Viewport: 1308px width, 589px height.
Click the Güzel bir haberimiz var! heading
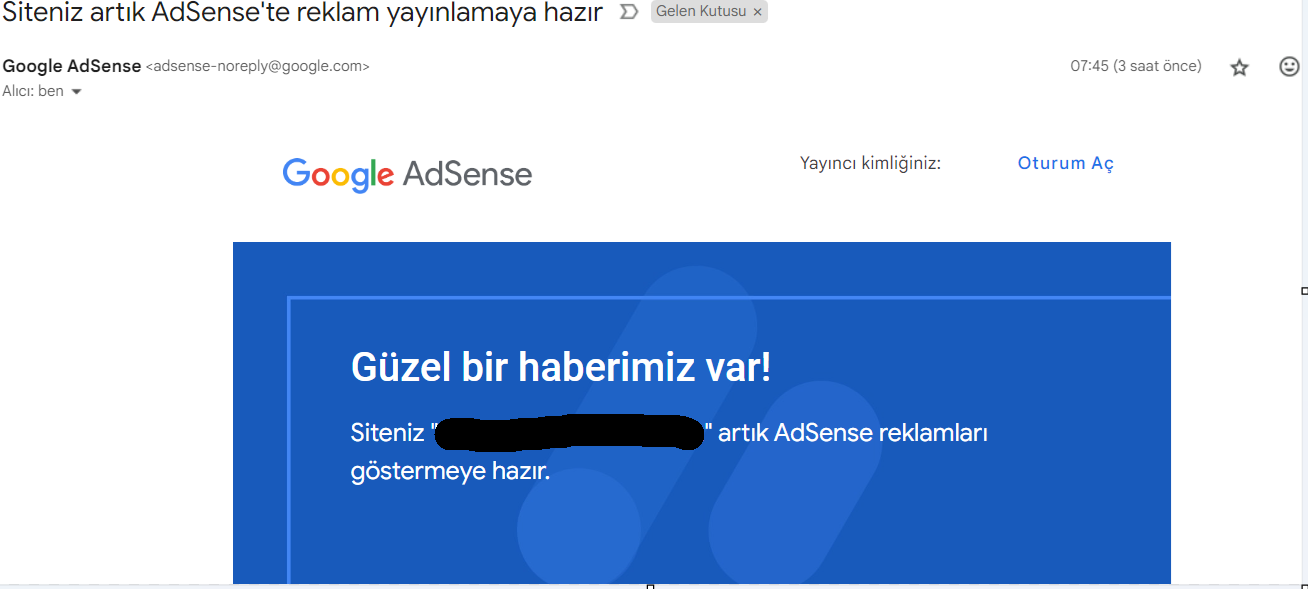tap(561, 367)
